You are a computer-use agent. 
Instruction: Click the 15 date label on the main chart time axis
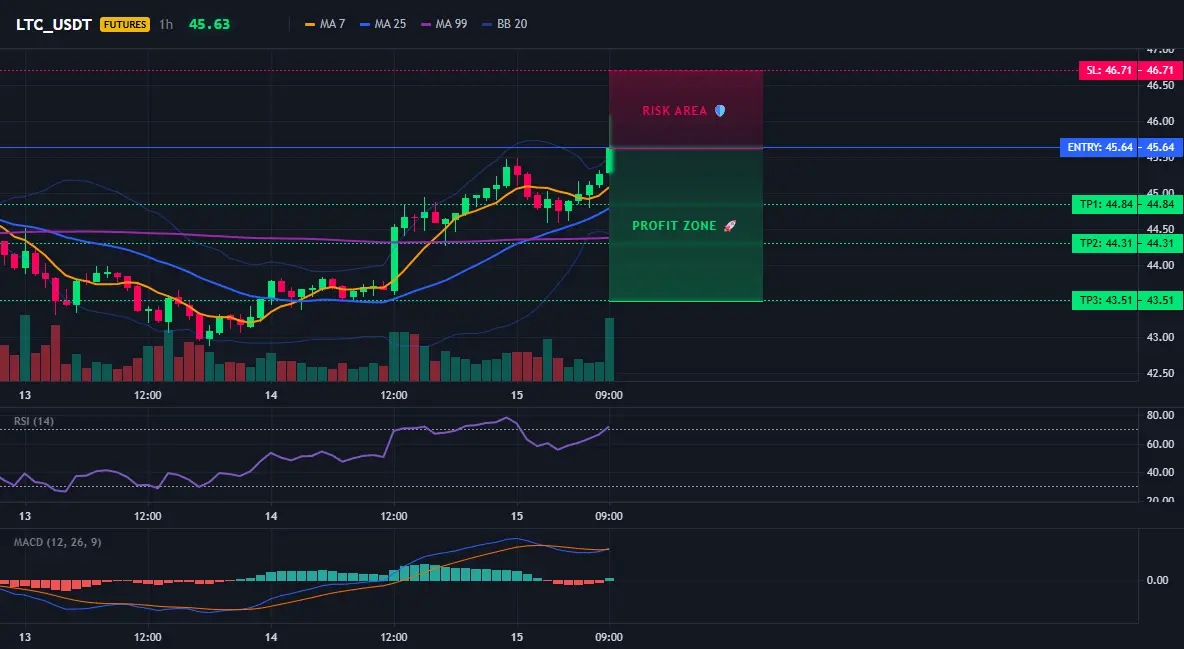pyautogui.click(x=516, y=395)
